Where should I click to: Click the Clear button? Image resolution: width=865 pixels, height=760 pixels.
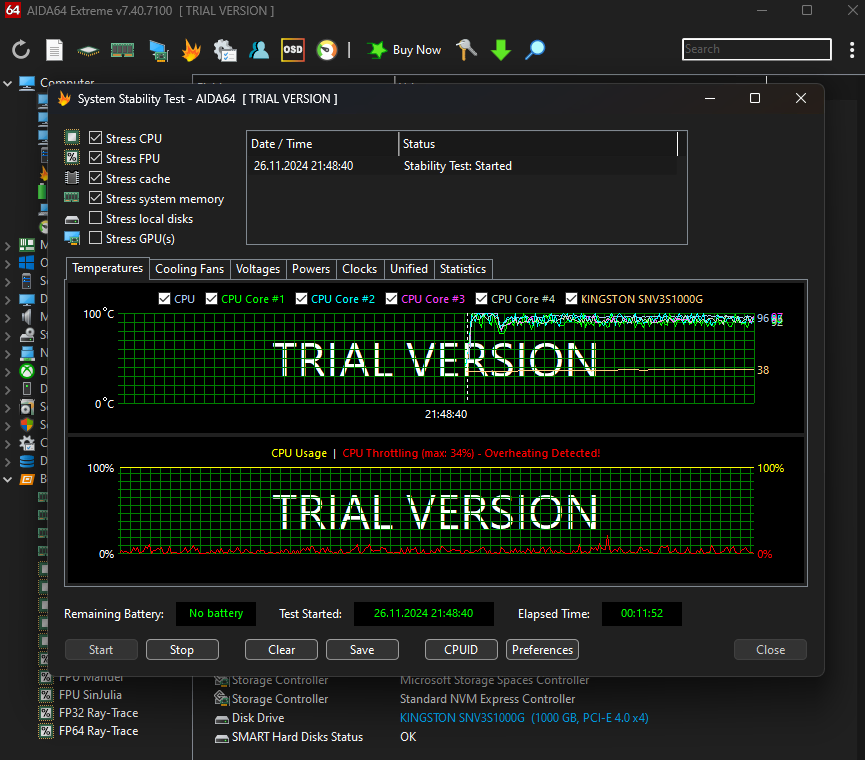coord(281,650)
